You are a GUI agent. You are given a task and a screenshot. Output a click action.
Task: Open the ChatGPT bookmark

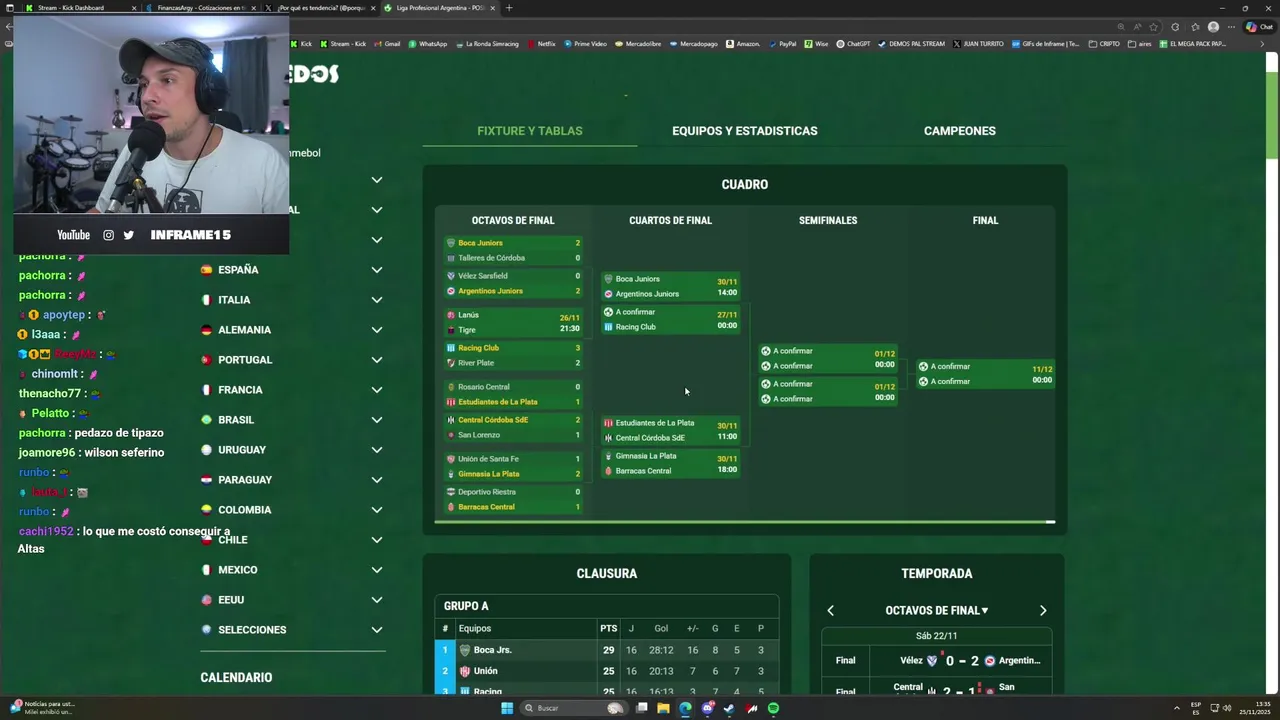[x=853, y=44]
